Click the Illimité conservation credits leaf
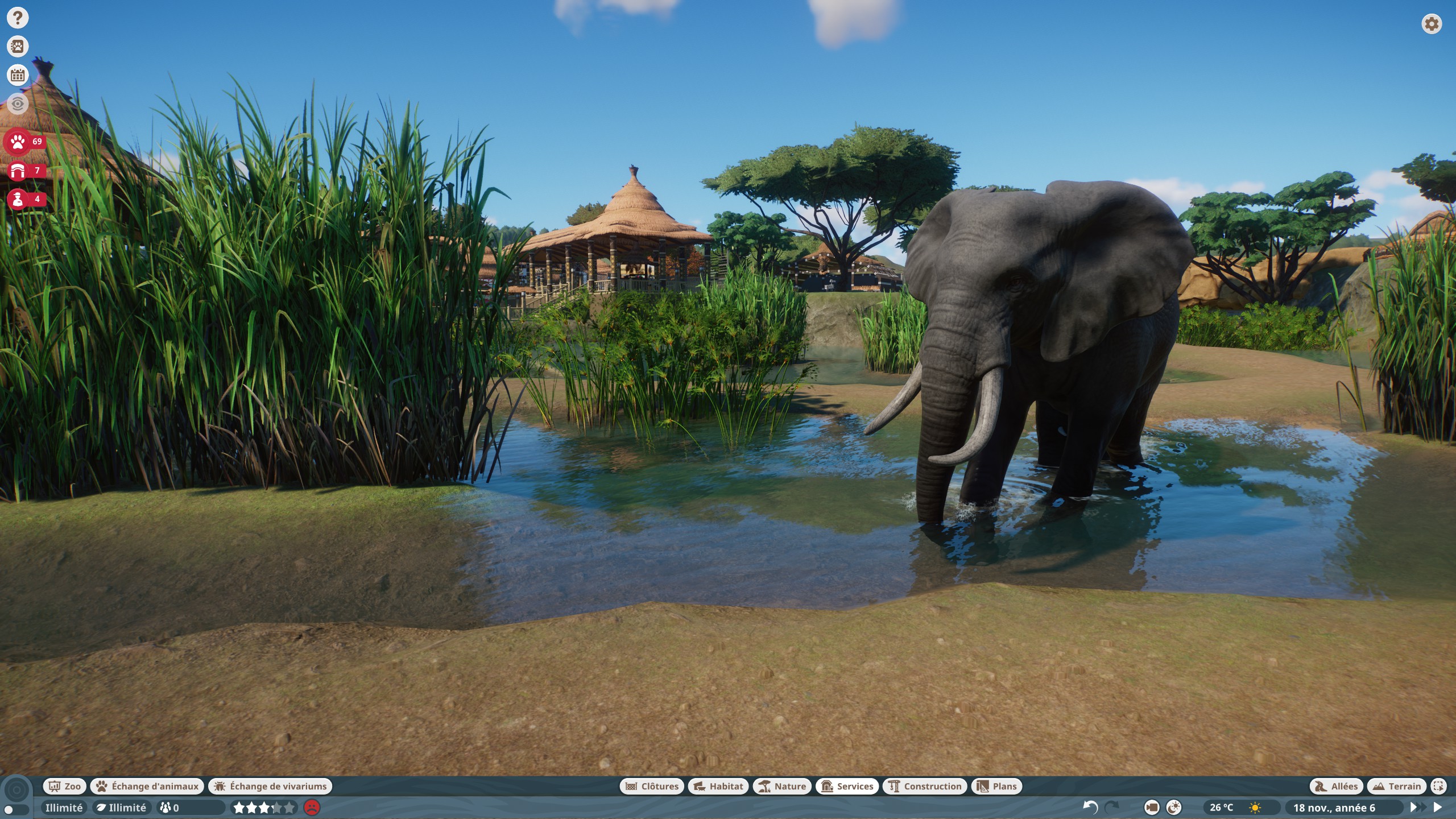Image resolution: width=1456 pixels, height=819 pixels. (122, 808)
